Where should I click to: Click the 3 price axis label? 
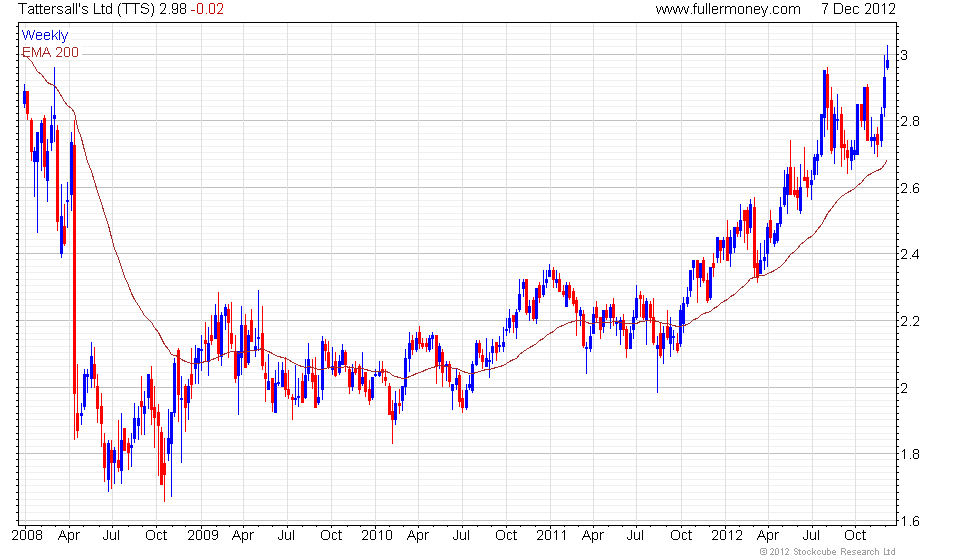pos(904,55)
